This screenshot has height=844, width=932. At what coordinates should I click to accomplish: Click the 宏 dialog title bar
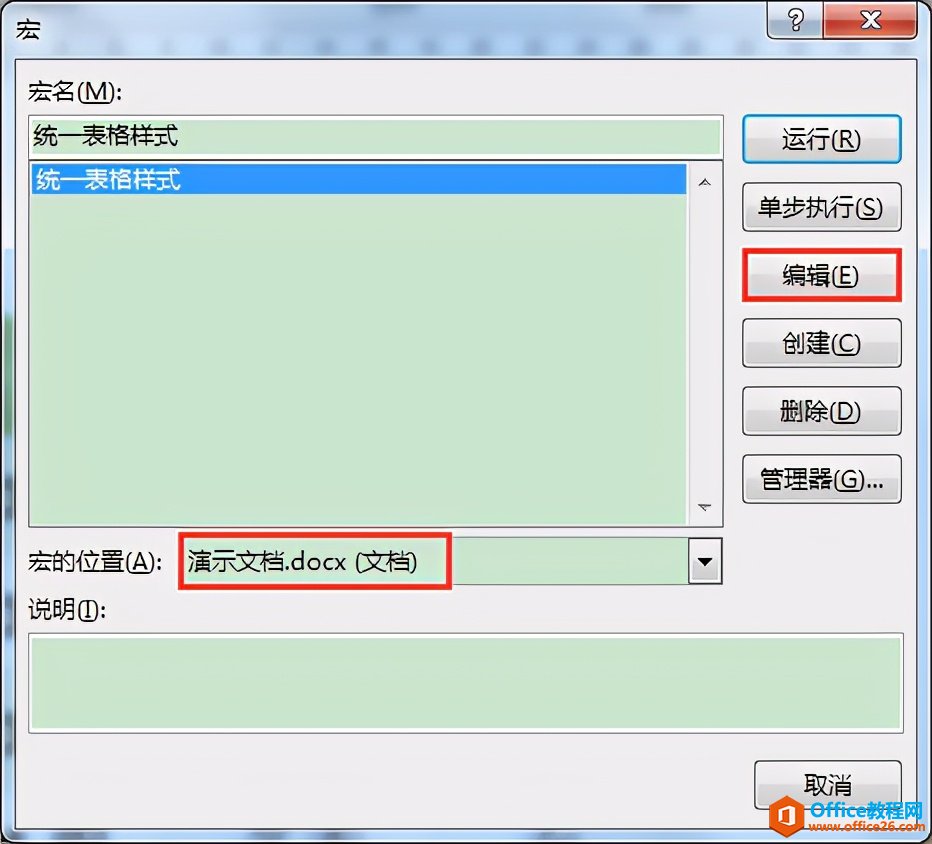pyautogui.click(x=386, y=27)
